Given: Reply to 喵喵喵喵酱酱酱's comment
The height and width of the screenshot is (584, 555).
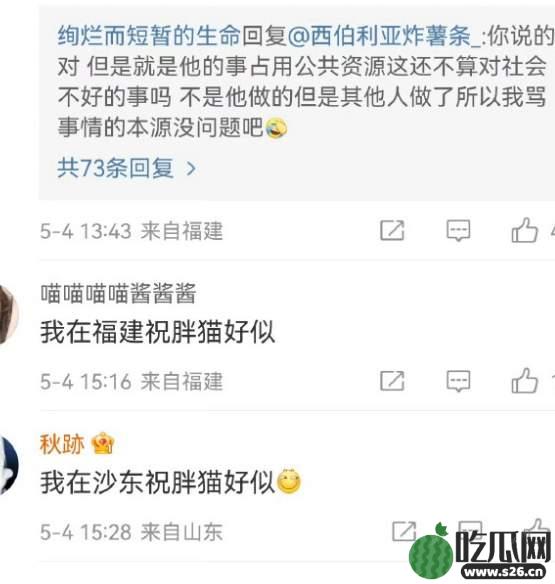Looking at the screenshot, I should tap(458, 381).
